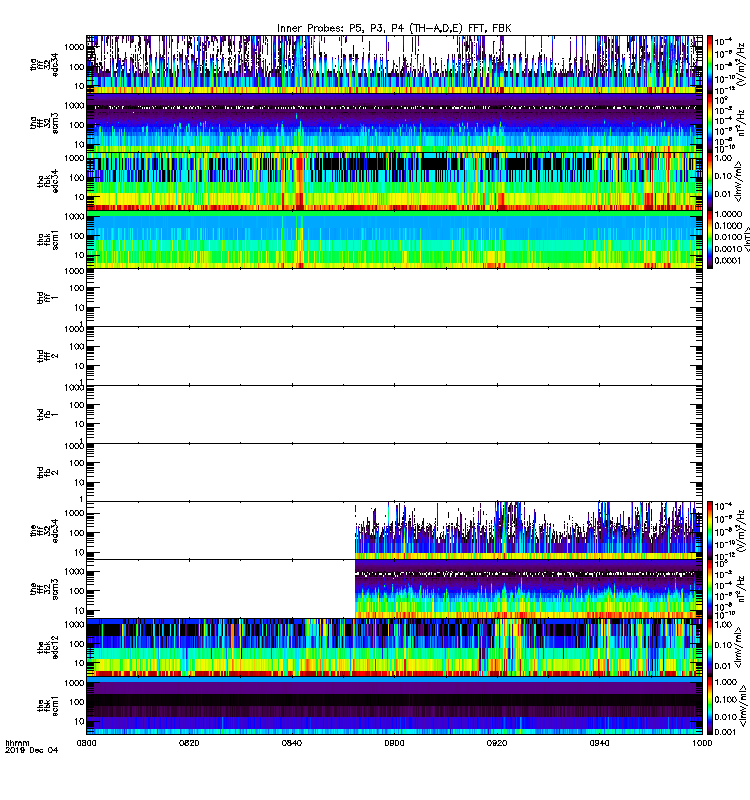This screenshot has width=750, height=800.
Task: Select the 'the fff 32 scm3' panel label
Action: 44,589
